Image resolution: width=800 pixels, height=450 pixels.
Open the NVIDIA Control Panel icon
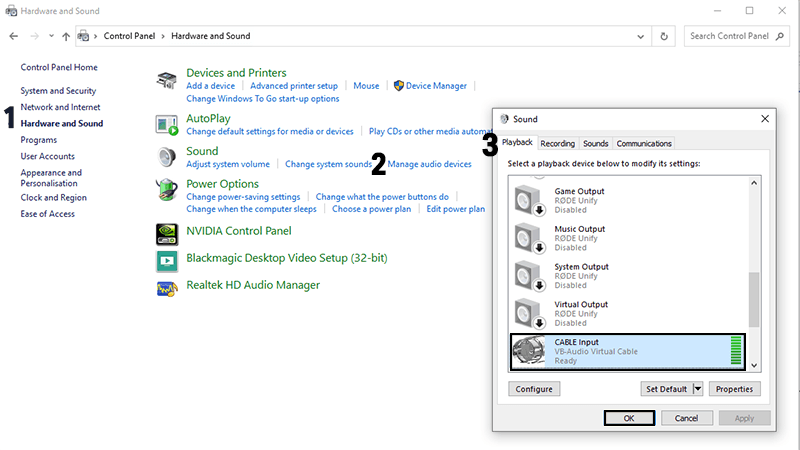tap(167, 232)
